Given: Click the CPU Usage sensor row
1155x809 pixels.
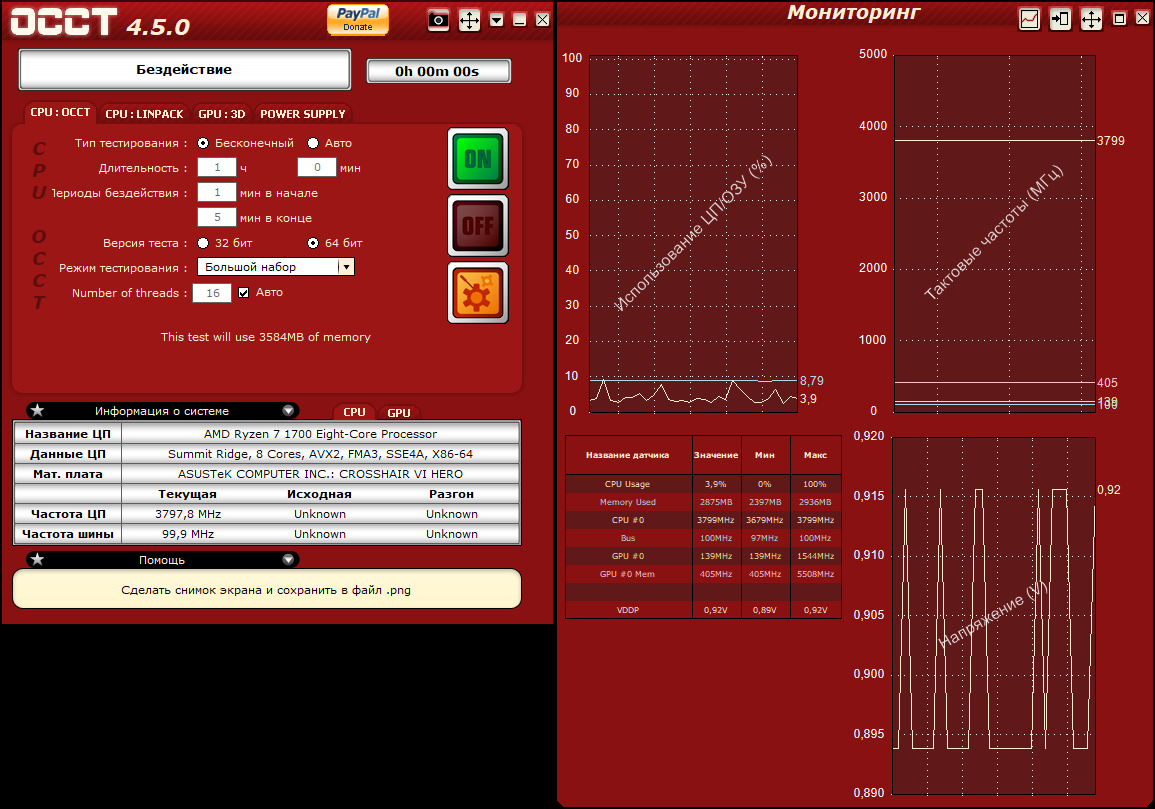Looking at the screenshot, I should coord(703,484).
